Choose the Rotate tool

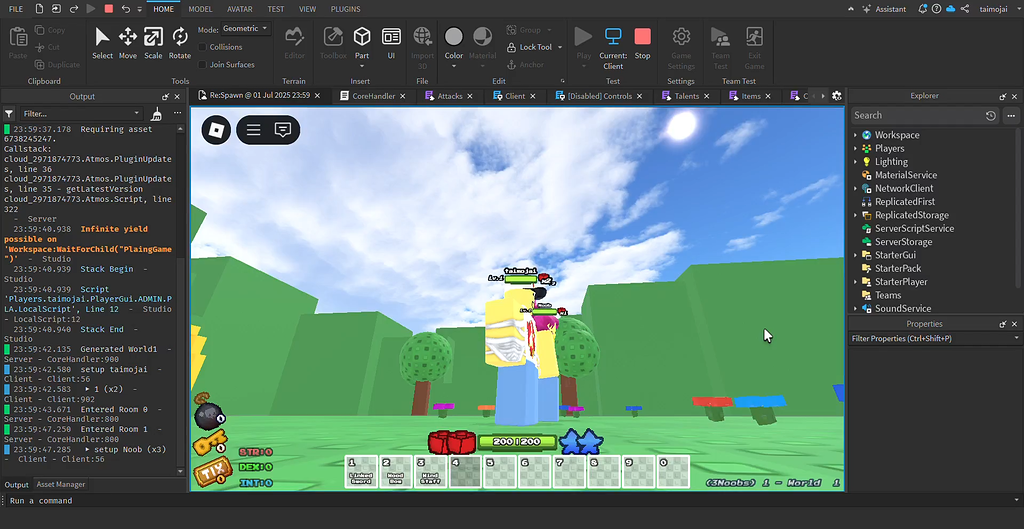point(180,43)
